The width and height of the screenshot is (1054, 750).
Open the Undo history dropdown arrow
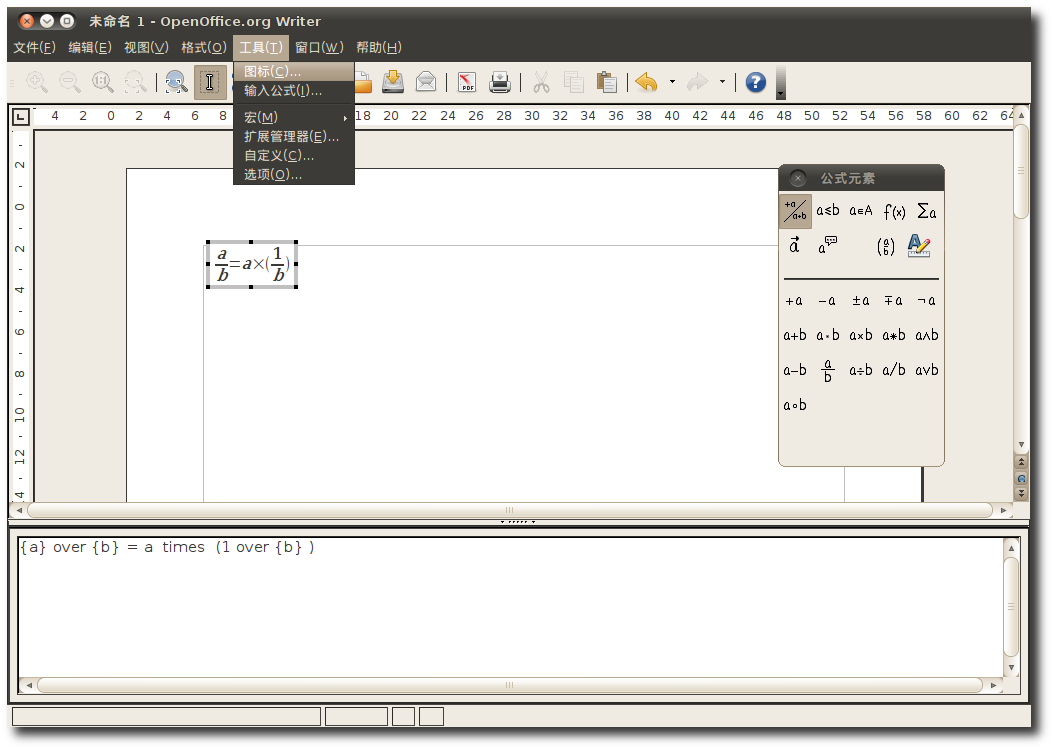pos(672,82)
